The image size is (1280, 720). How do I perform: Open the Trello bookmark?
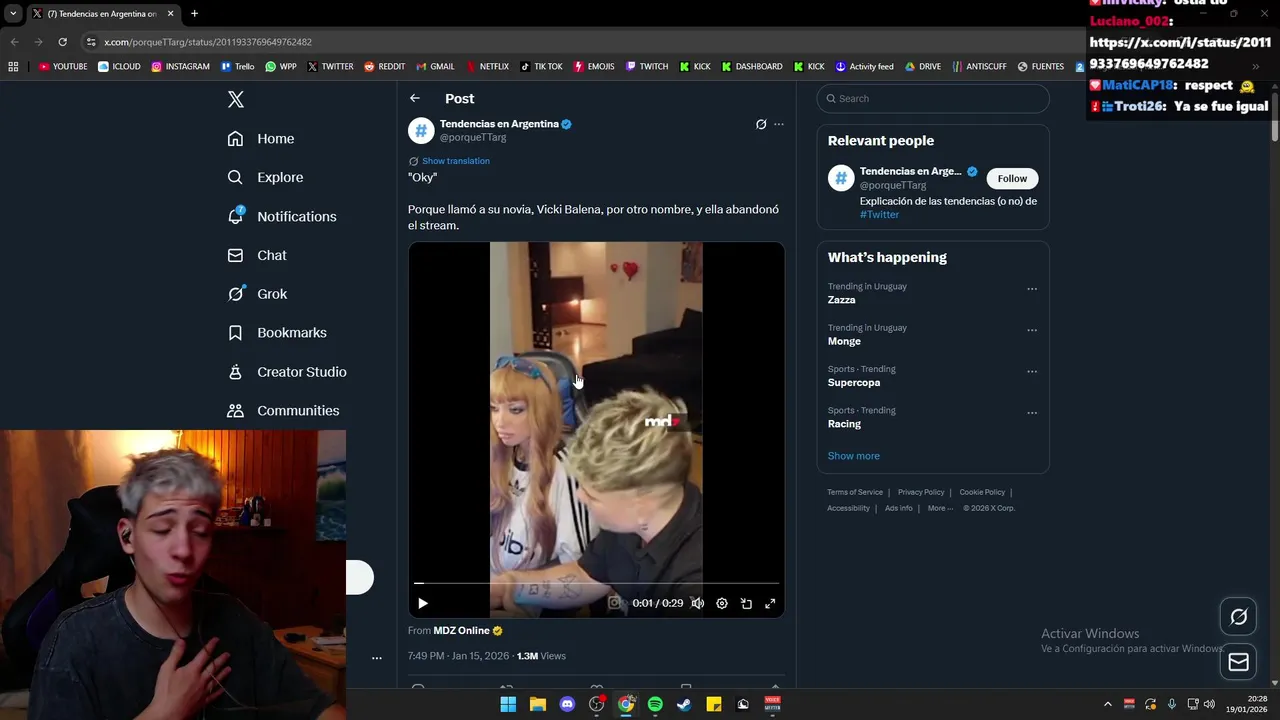tap(238, 67)
